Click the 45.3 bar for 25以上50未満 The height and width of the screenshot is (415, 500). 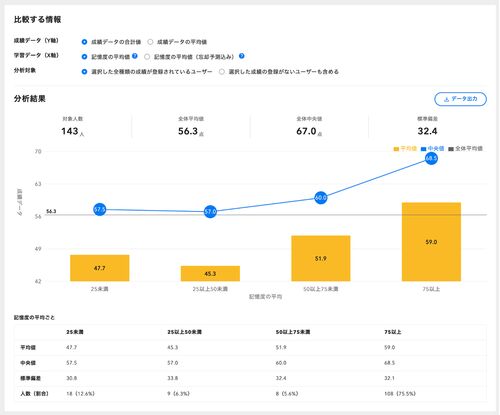[210, 273]
